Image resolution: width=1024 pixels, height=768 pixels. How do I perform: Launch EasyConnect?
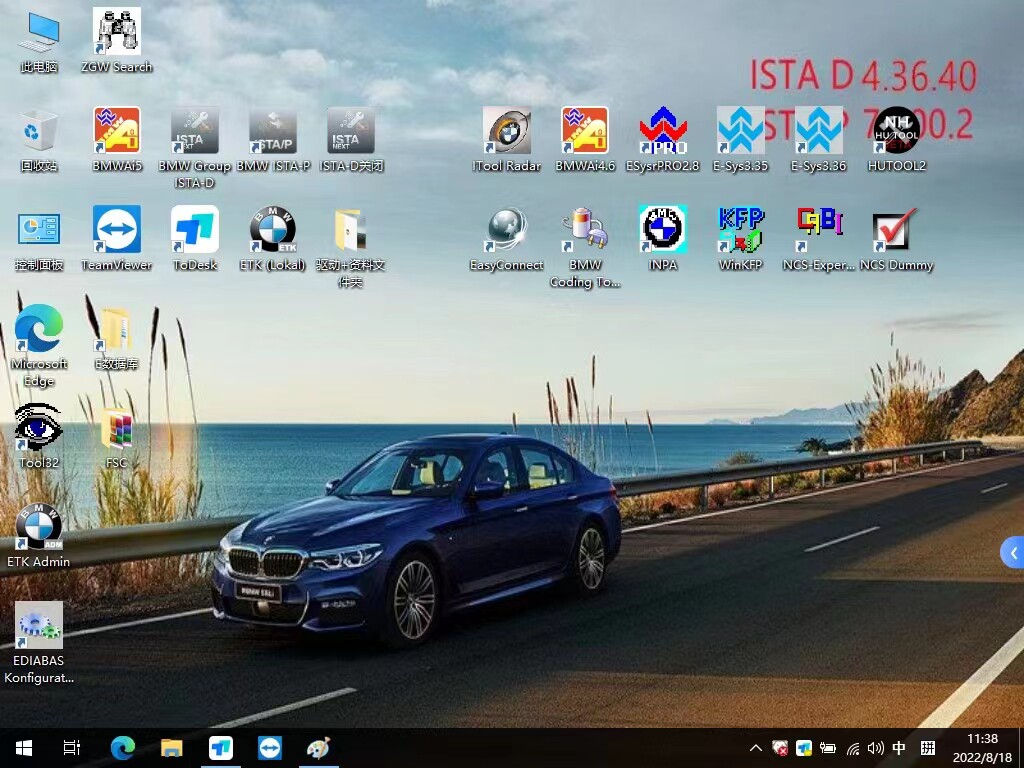click(x=506, y=239)
